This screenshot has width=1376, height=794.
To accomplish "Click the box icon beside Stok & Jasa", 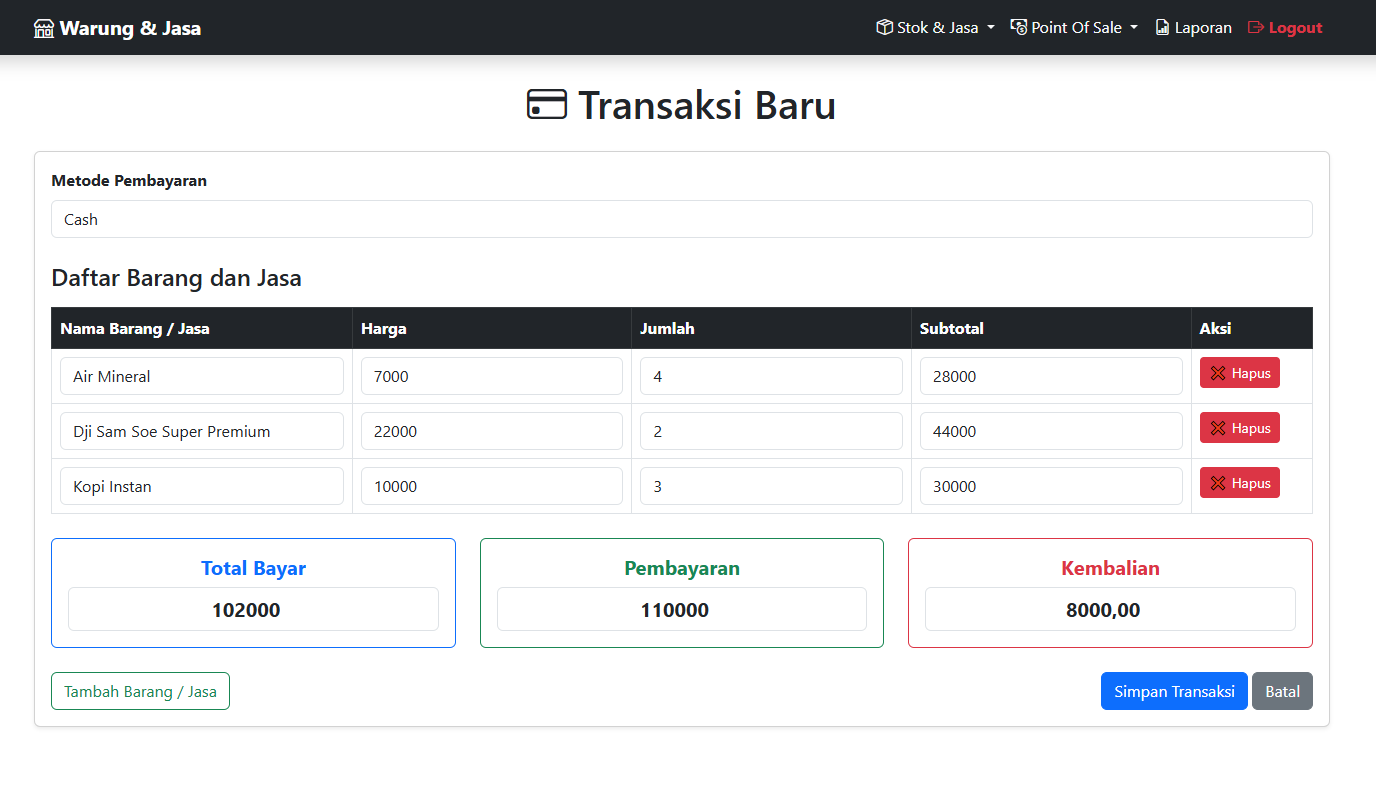I will point(884,28).
